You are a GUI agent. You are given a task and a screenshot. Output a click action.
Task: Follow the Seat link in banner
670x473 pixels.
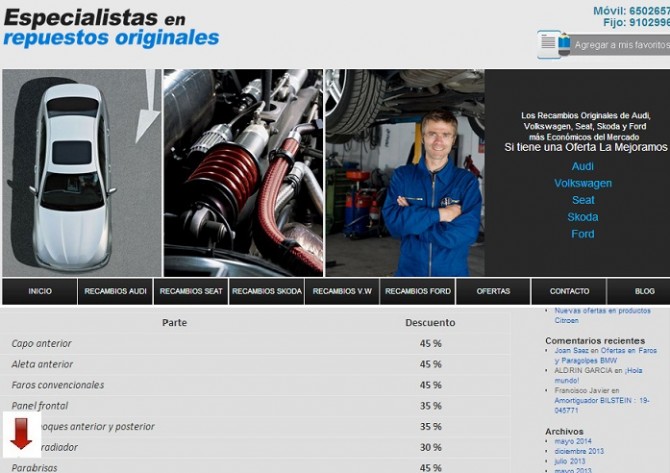tap(583, 200)
